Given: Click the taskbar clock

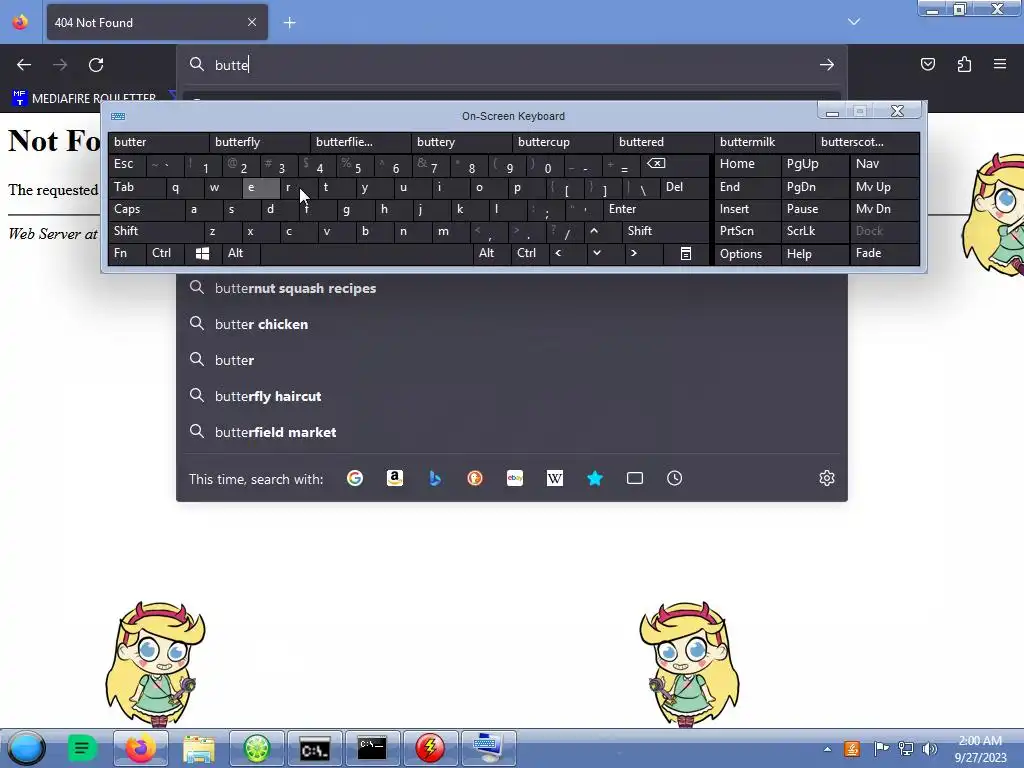Looking at the screenshot, I should coord(980,749).
